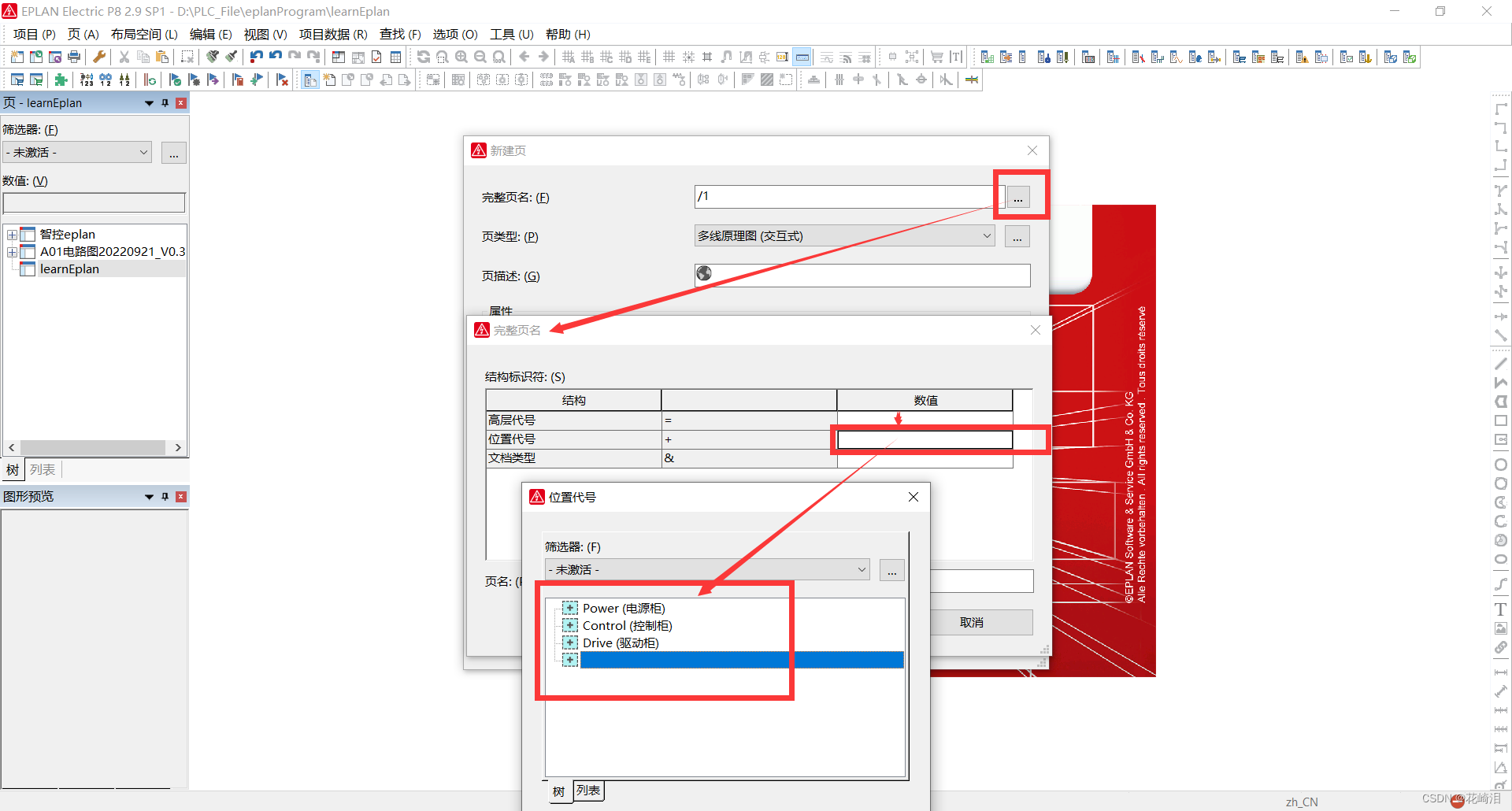Image resolution: width=1512 pixels, height=811 pixels.
Task: Click the 页描述 input field
Action: 862,276
